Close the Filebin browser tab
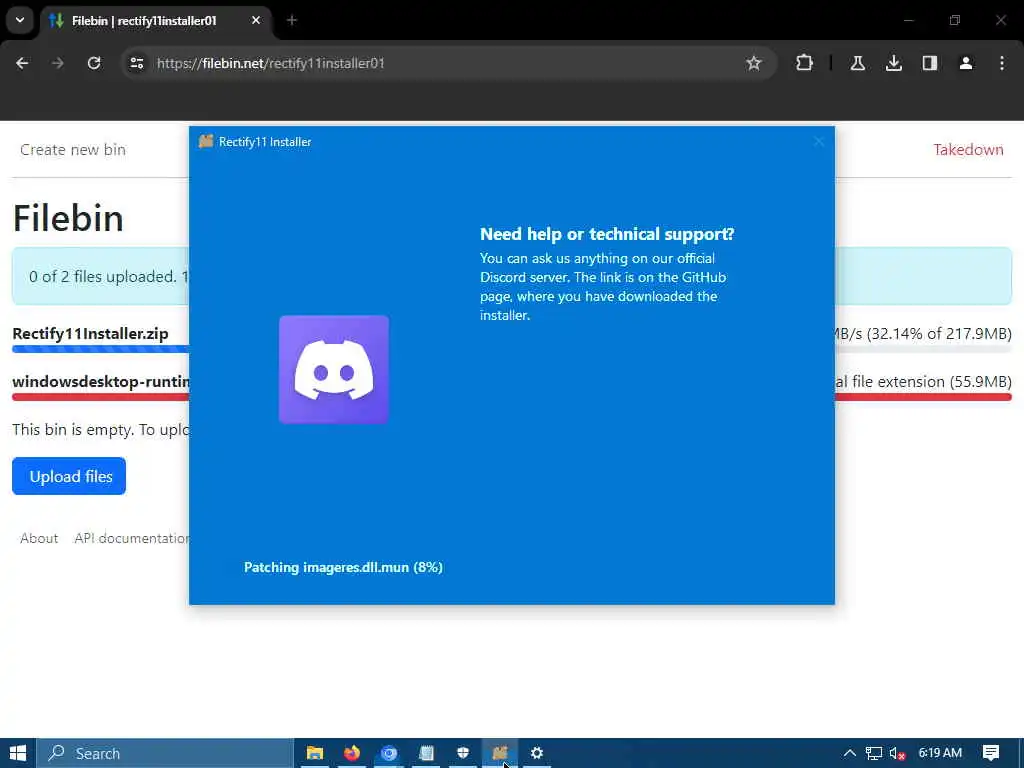Screen dimensions: 1024x768 256,20
